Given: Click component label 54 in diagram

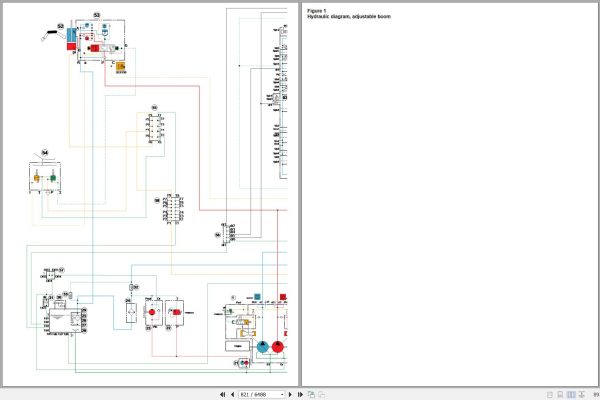Looking at the screenshot, I should [x=45, y=153].
